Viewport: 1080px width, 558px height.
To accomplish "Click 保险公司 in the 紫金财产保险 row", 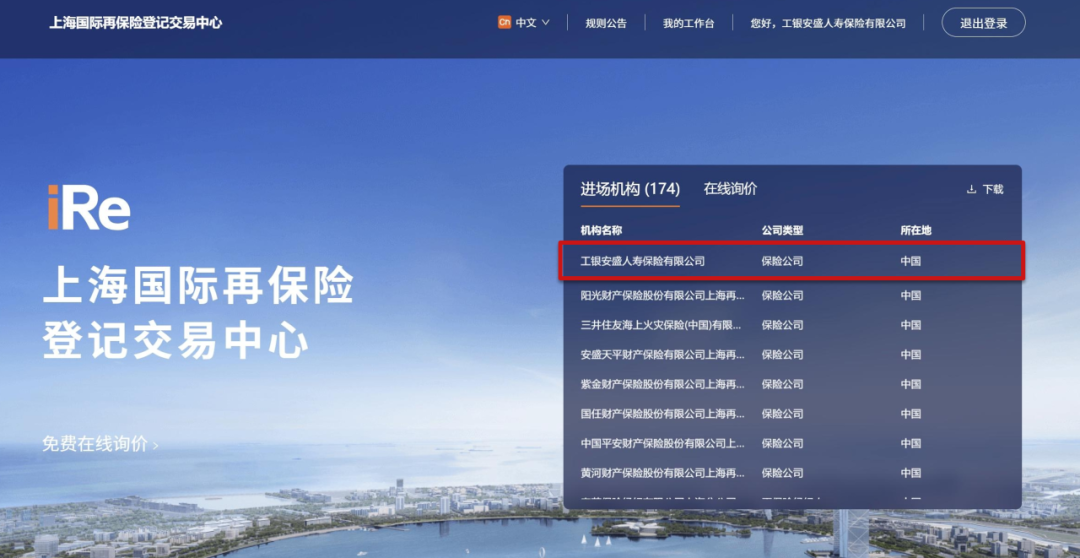I will click(782, 384).
